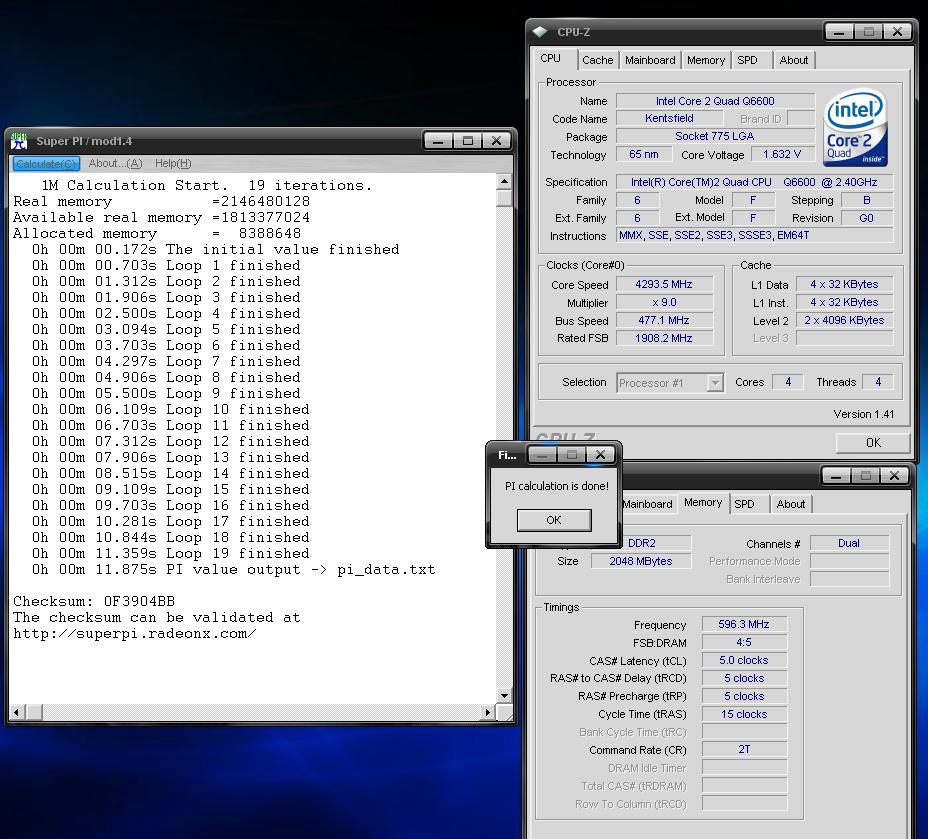Minimize the lower CPU-Z memory window
The height and width of the screenshot is (839, 928).
point(836,476)
